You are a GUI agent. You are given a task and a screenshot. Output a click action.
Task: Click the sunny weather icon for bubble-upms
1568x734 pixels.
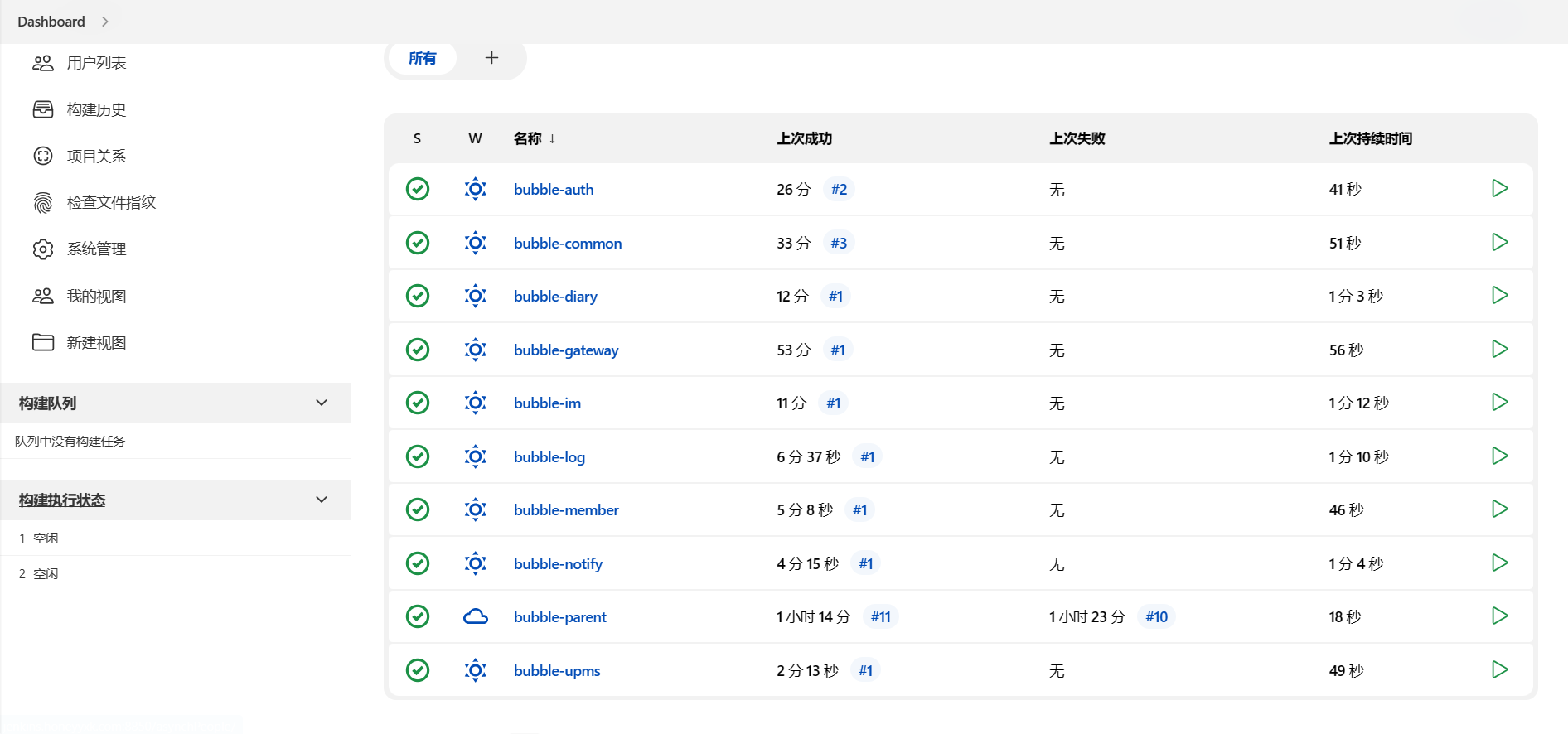click(476, 670)
